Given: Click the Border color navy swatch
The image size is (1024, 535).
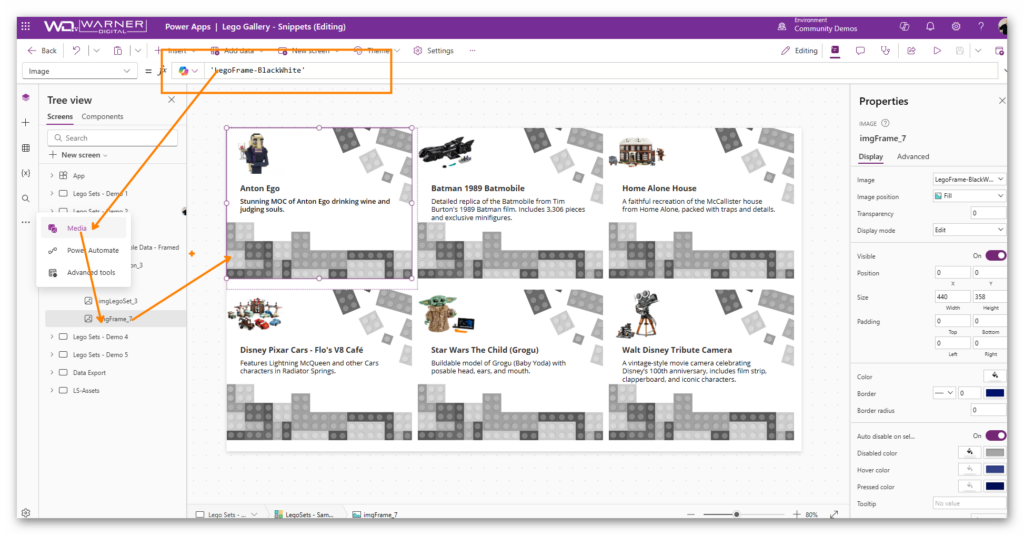Looking at the screenshot, I should (995, 393).
